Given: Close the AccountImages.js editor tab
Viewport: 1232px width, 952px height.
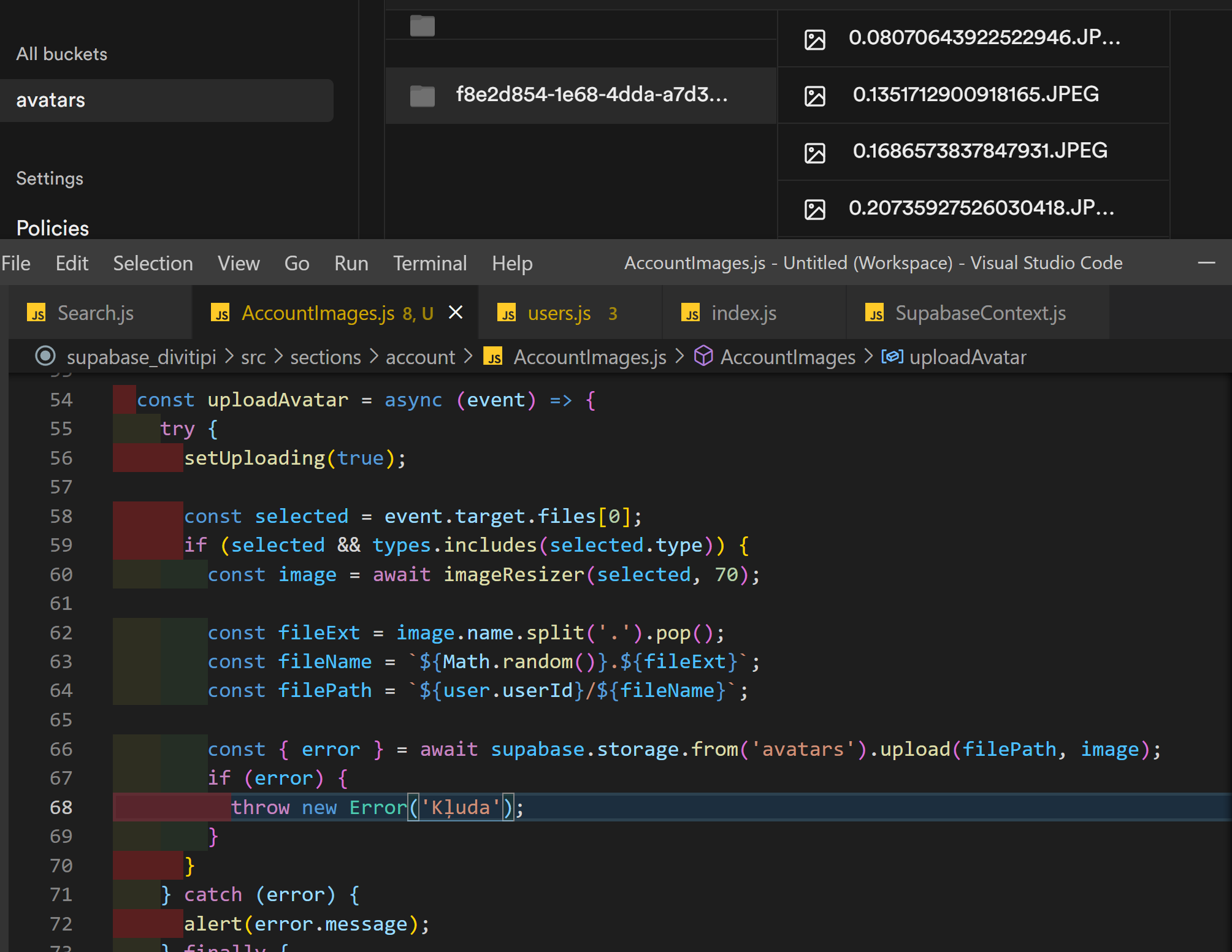Looking at the screenshot, I should (x=455, y=313).
